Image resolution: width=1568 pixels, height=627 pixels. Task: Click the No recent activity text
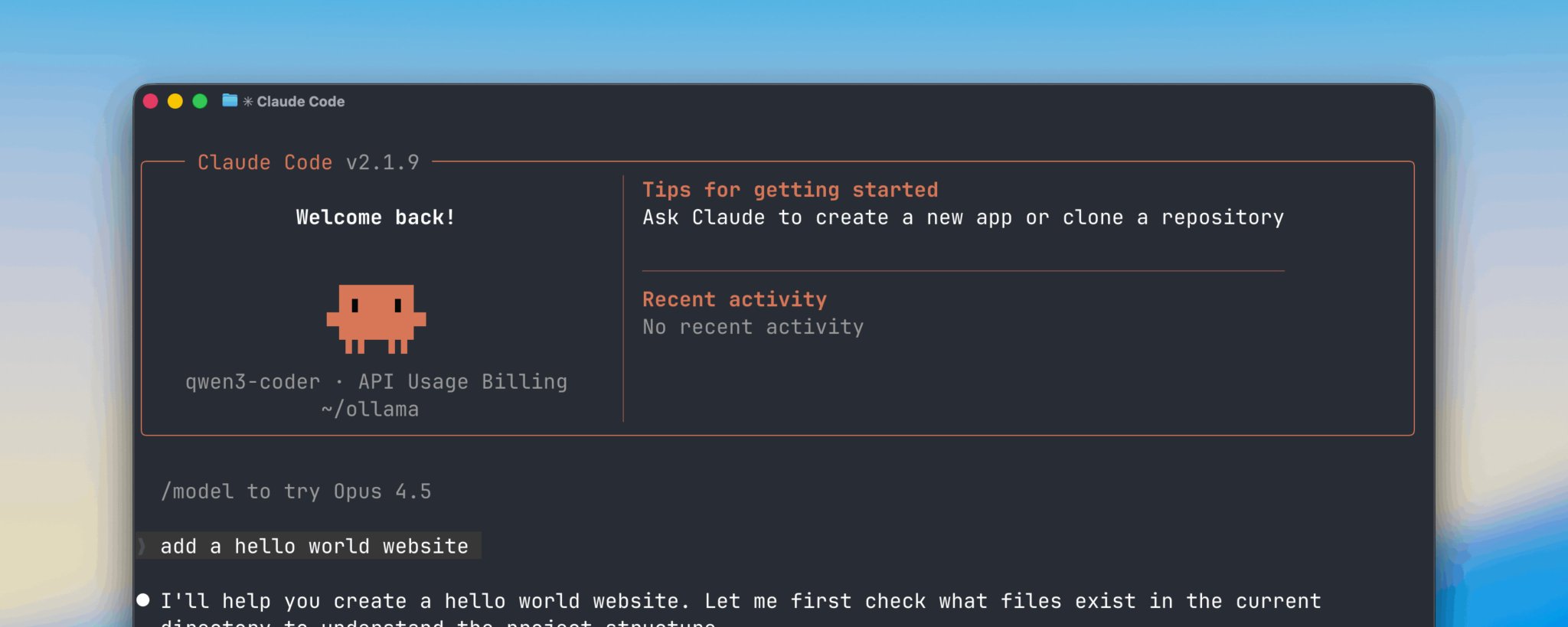[753, 327]
